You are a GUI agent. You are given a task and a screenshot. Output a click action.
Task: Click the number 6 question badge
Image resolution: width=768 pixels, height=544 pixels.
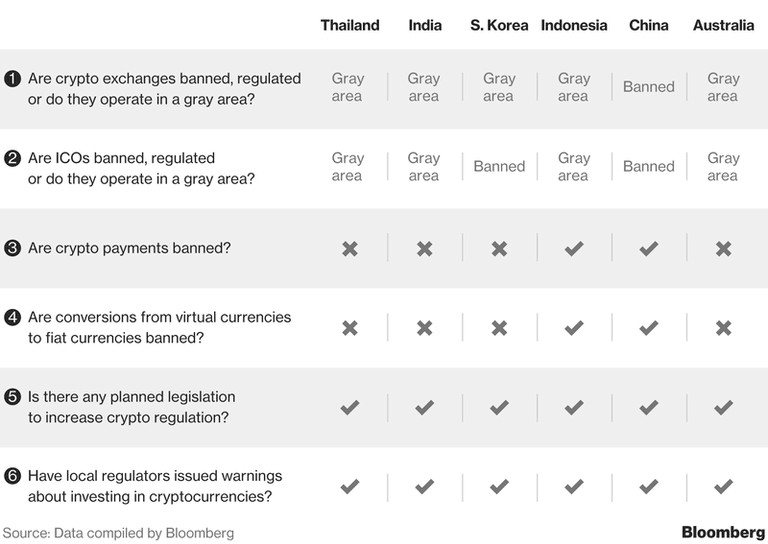point(12,477)
